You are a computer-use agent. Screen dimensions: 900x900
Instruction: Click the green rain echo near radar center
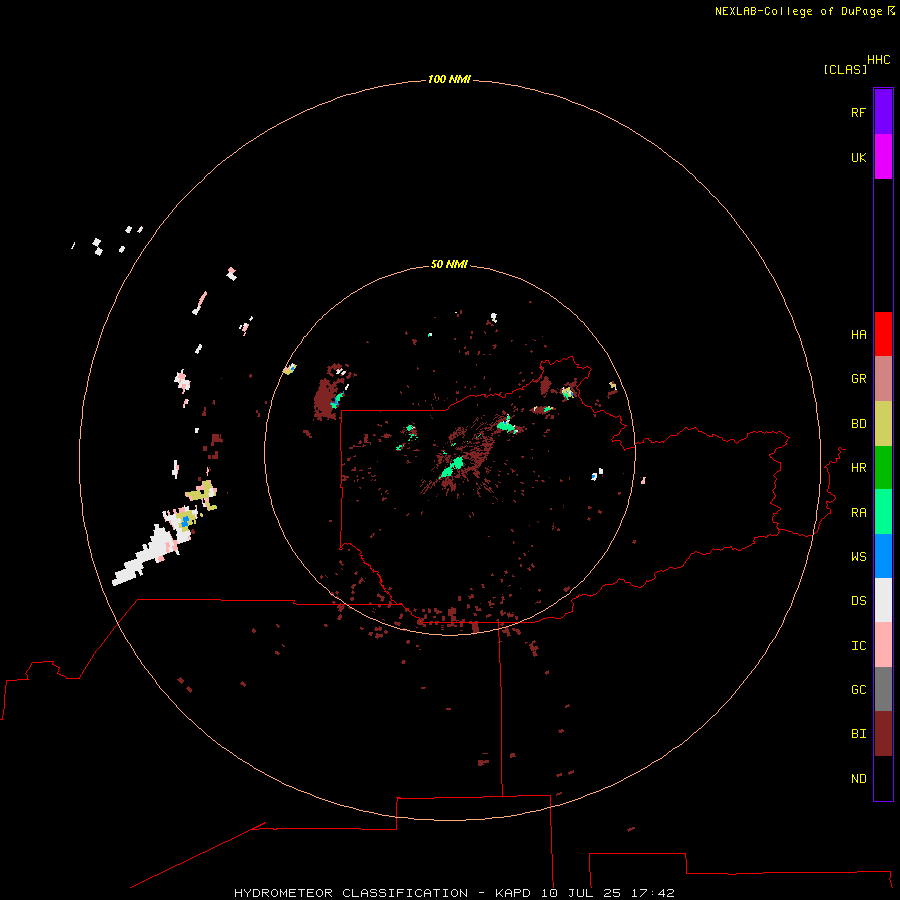click(452, 468)
